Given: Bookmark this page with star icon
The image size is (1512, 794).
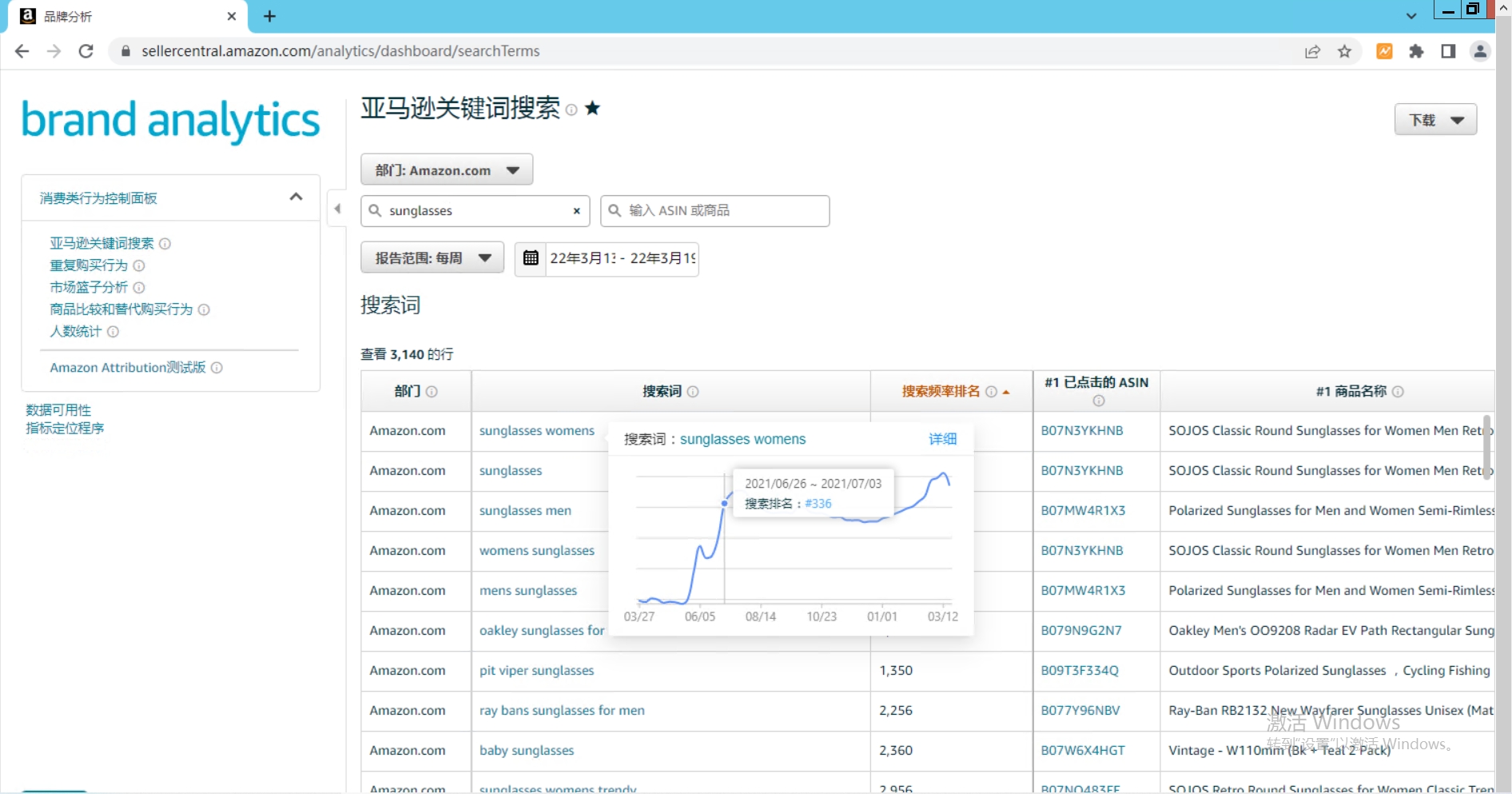Looking at the screenshot, I should tap(1344, 51).
